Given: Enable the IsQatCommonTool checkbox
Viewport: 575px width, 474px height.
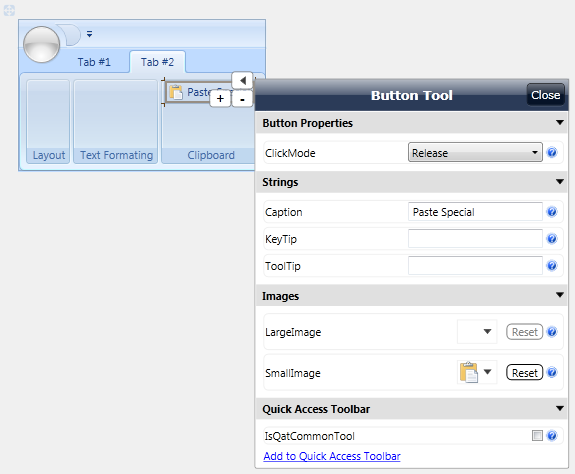Looking at the screenshot, I should (x=537, y=436).
